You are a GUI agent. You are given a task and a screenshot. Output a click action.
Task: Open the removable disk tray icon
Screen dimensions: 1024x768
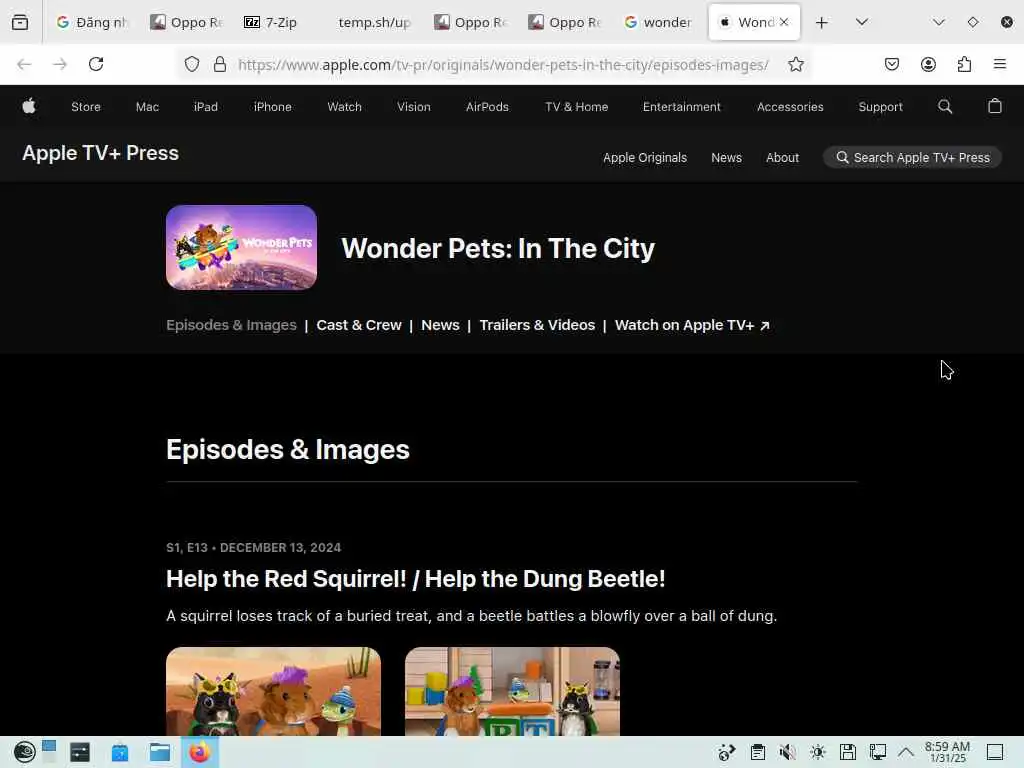848,752
